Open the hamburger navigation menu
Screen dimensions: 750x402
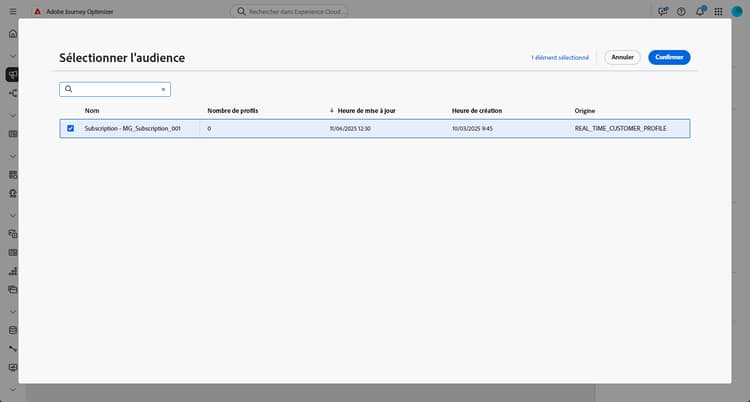(13, 11)
